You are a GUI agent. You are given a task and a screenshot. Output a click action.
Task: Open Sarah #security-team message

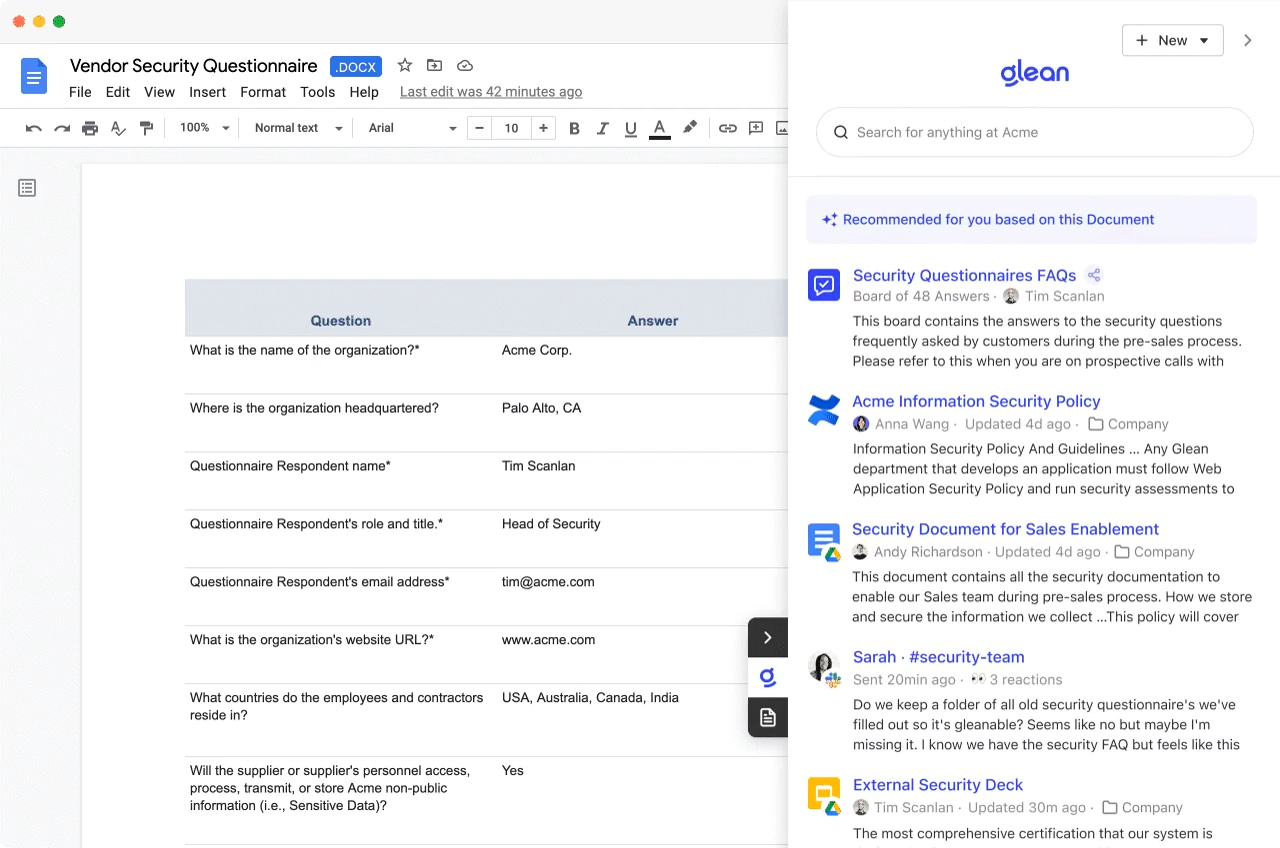tap(938, 657)
